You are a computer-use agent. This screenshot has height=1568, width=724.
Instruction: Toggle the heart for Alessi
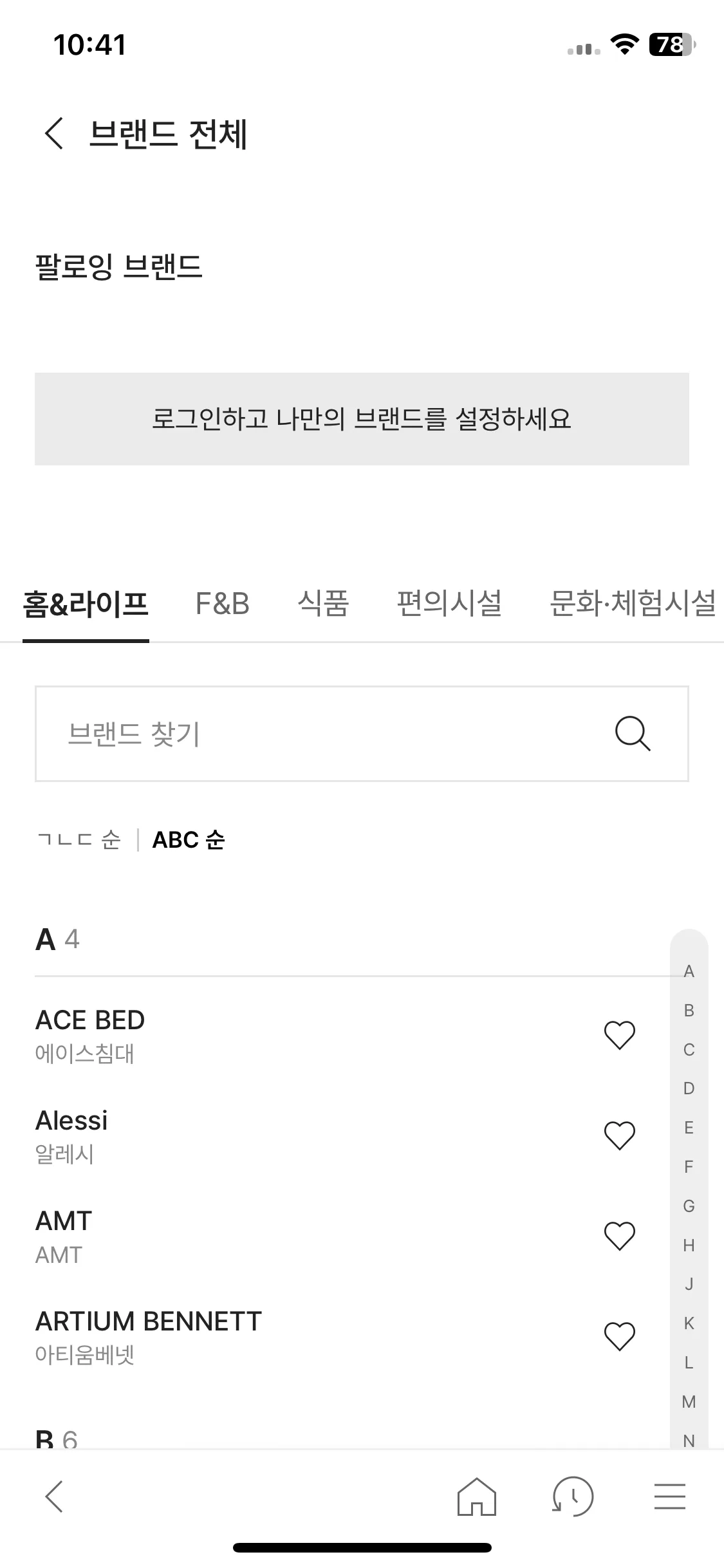(x=620, y=1135)
